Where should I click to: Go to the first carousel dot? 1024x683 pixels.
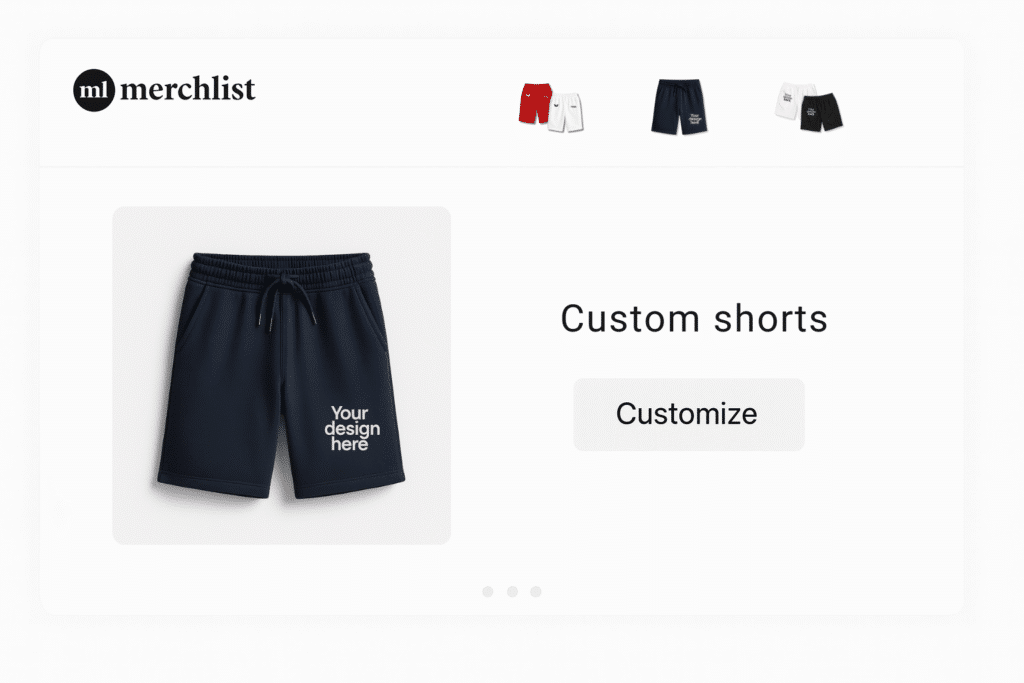pyautogui.click(x=488, y=592)
